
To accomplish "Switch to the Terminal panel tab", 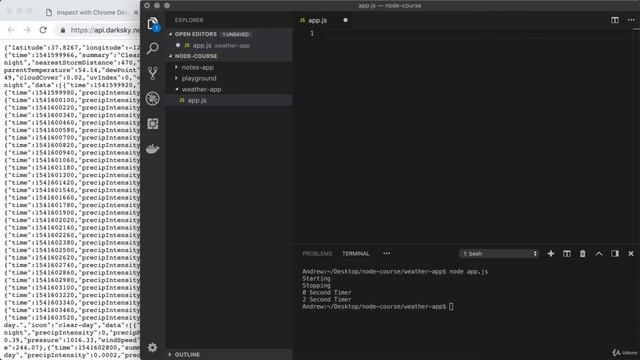I will coord(356,253).
